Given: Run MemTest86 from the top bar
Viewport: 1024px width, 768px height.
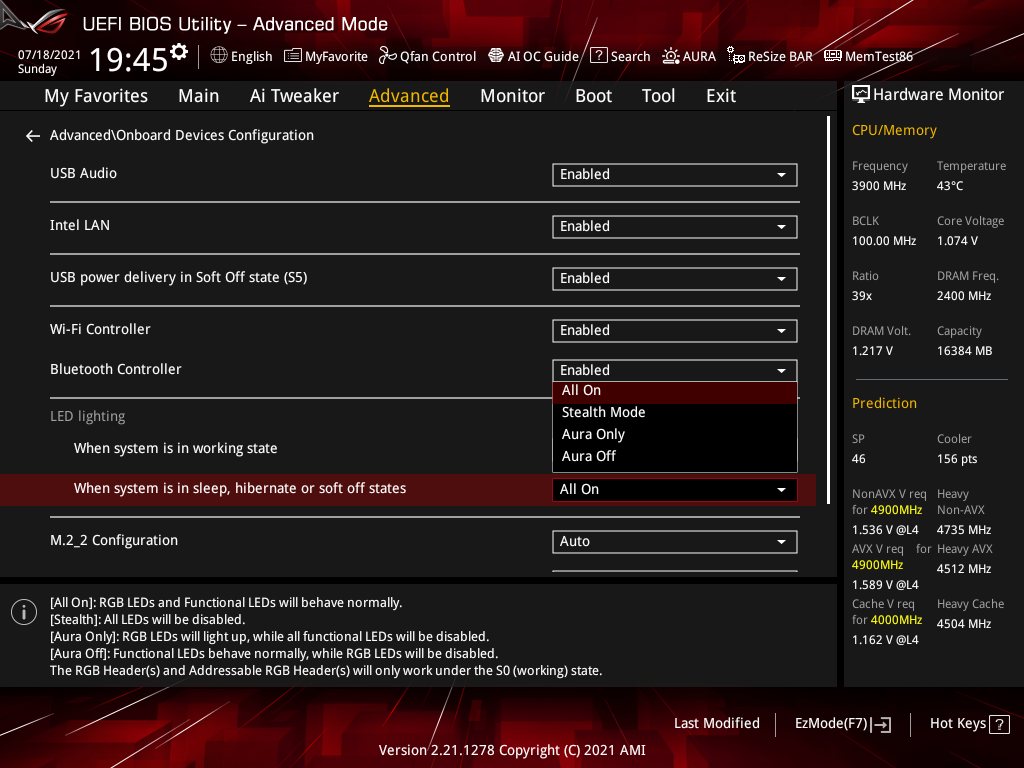Looking at the screenshot, I should [868, 56].
